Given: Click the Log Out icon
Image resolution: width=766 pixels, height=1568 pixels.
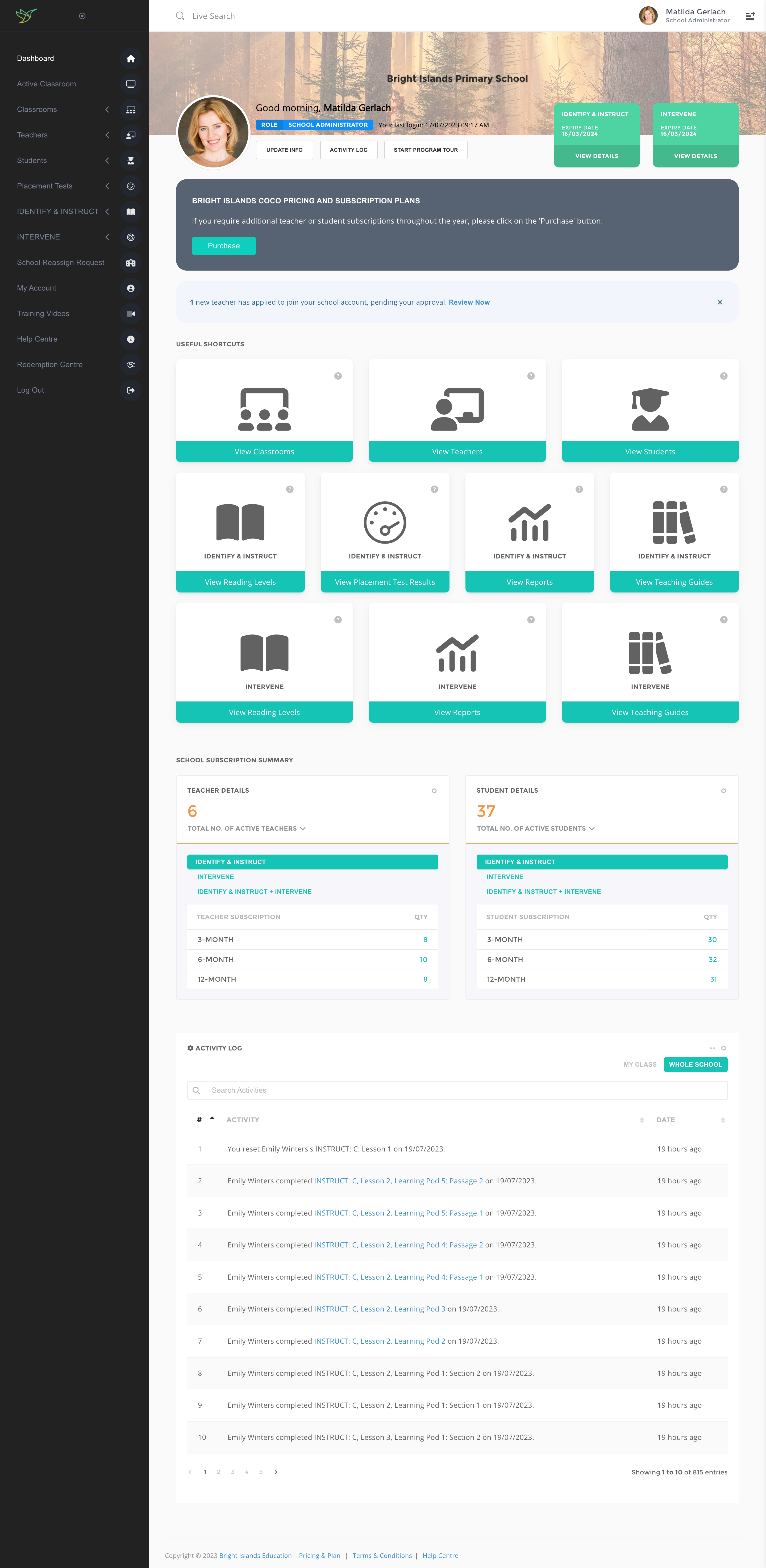Looking at the screenshot, I should click(130, 390).
